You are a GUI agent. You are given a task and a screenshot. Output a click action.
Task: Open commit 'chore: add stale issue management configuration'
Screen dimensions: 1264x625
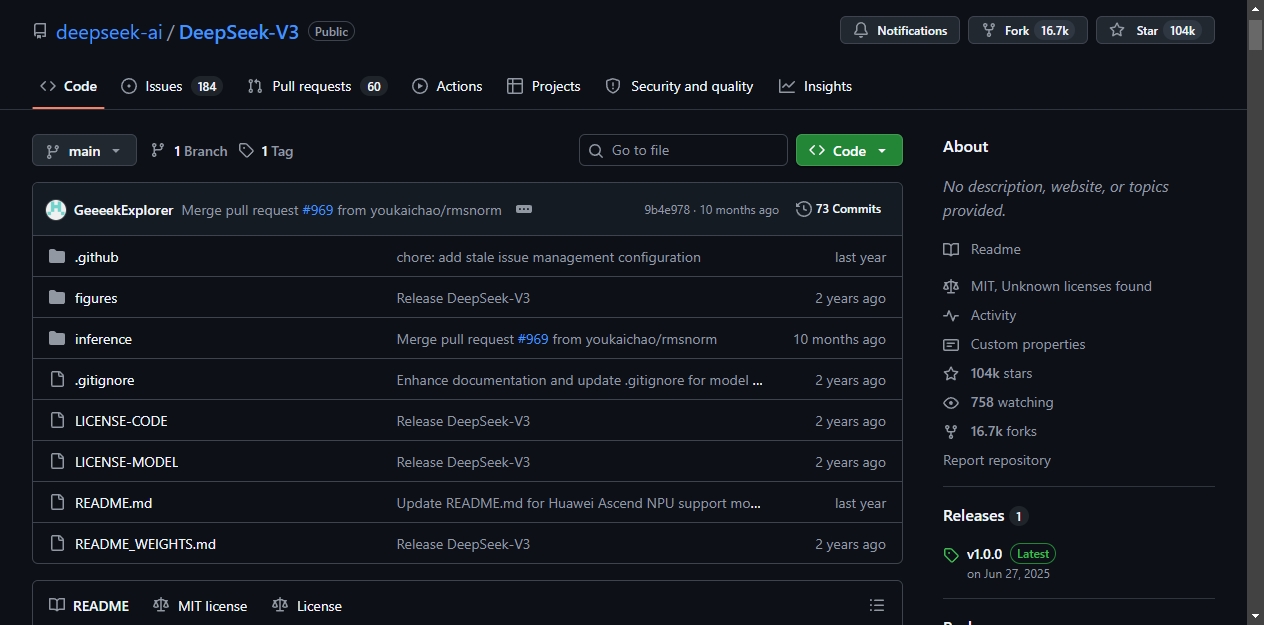pyautogui.click(x=548, y=257)
